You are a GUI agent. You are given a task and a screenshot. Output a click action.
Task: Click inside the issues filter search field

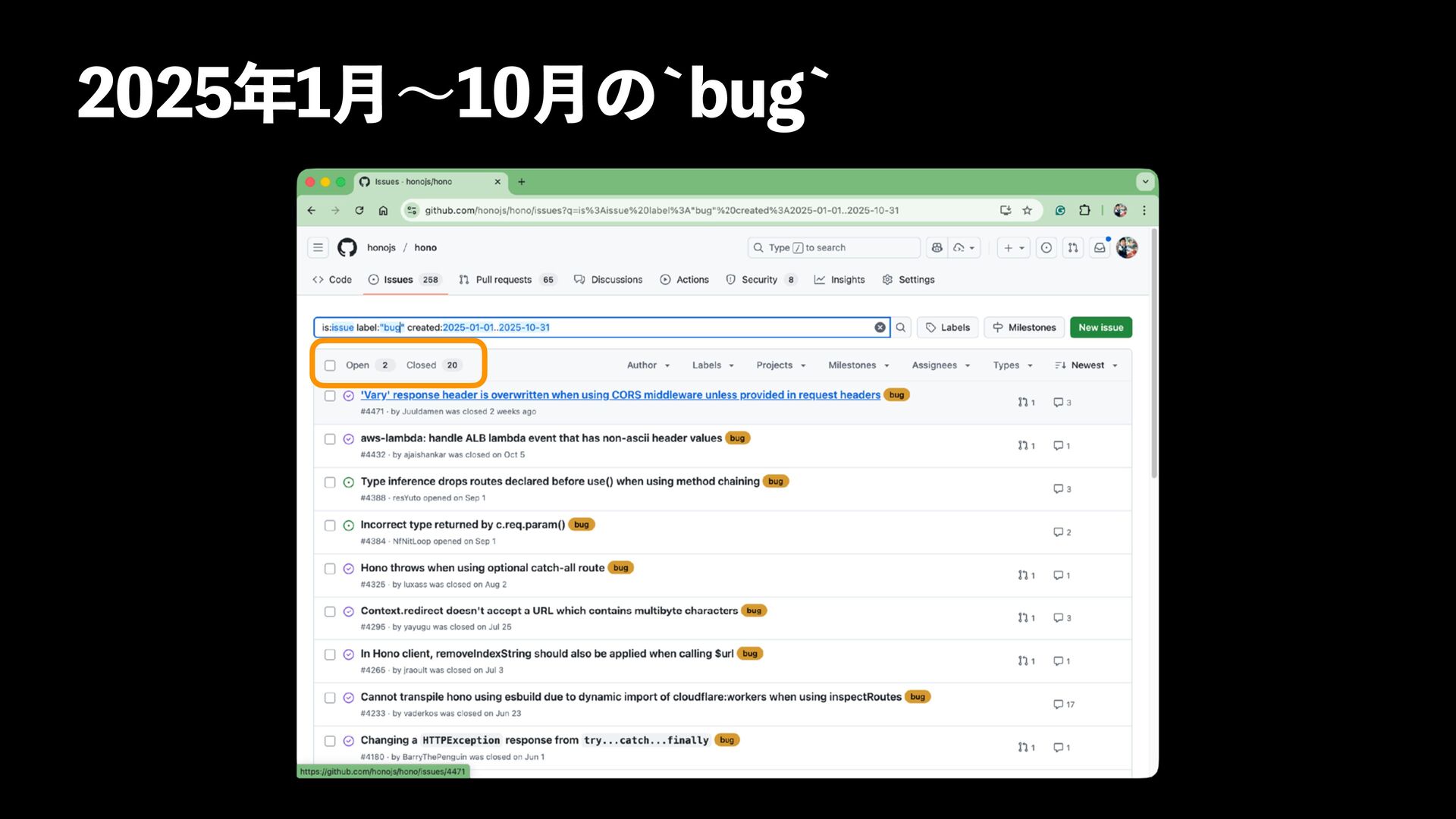[x=682, y=328]
